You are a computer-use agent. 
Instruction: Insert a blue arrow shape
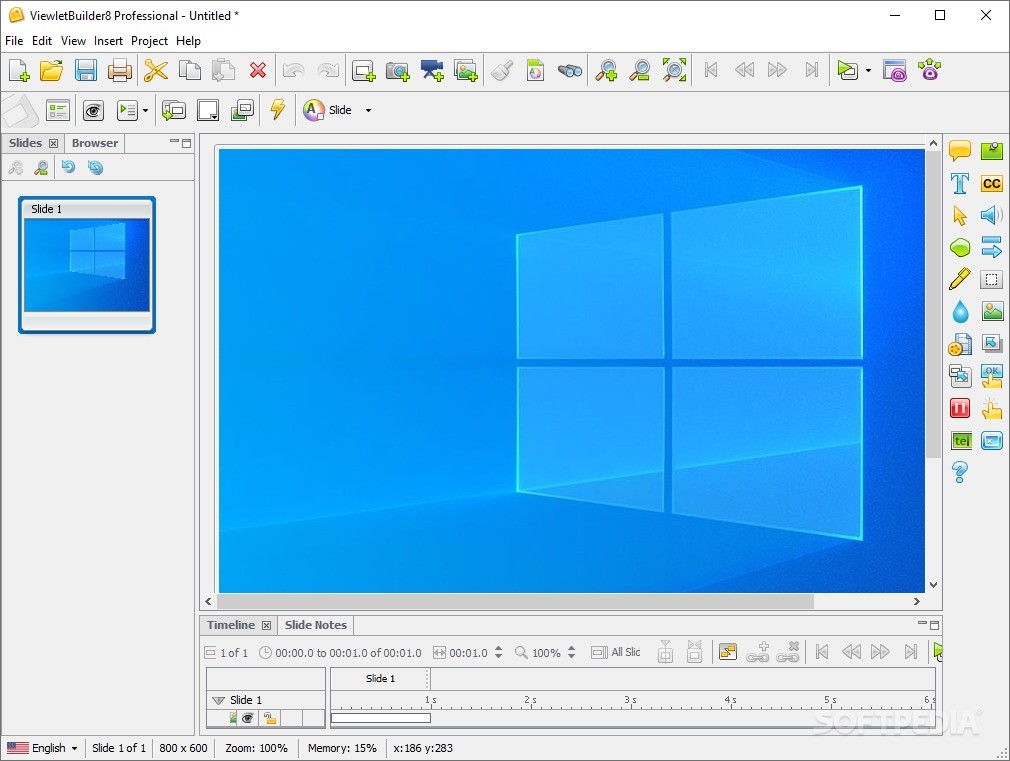pos(992,247)
